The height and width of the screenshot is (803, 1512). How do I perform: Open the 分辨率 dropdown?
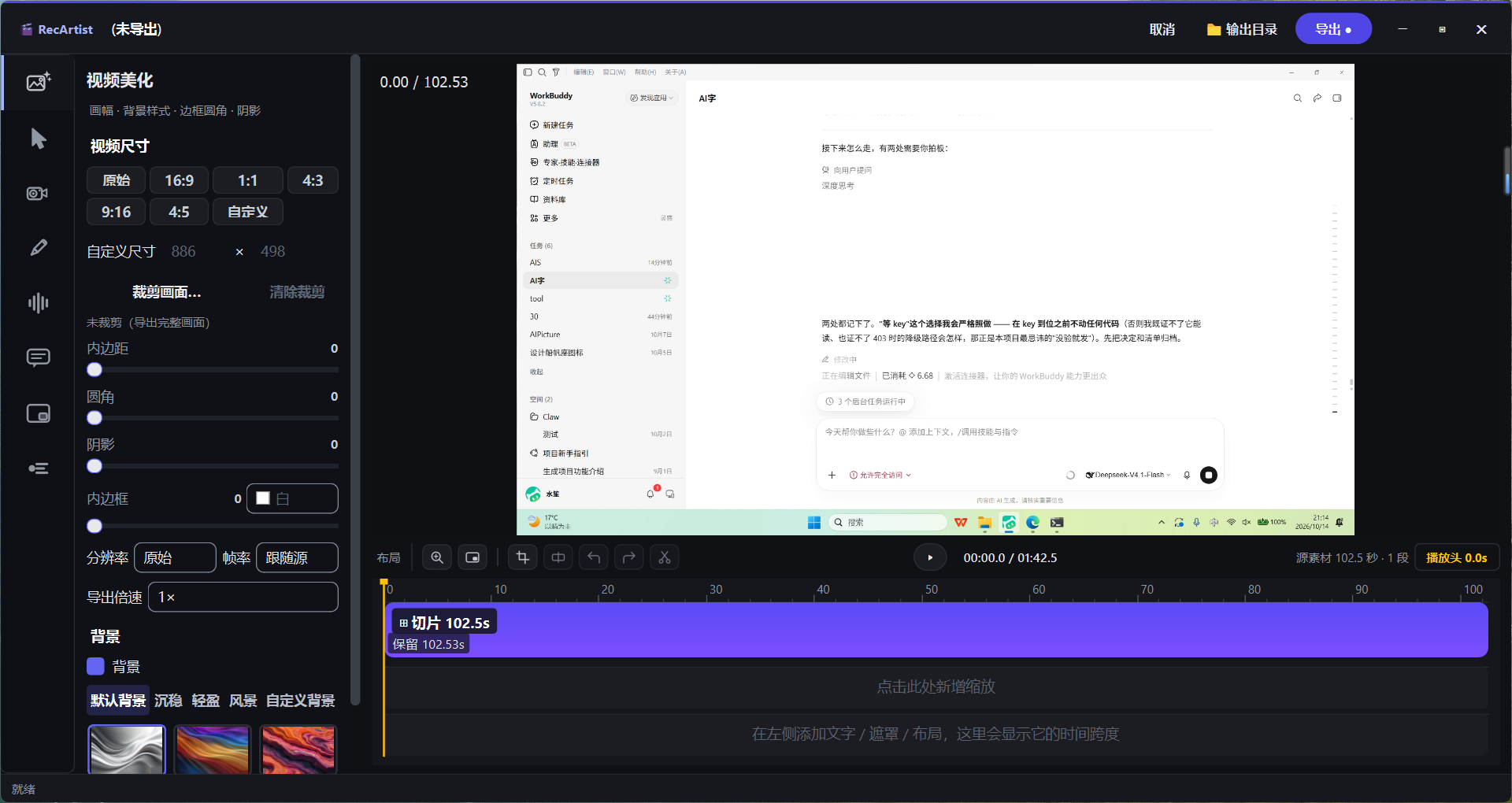pos(175,557)
